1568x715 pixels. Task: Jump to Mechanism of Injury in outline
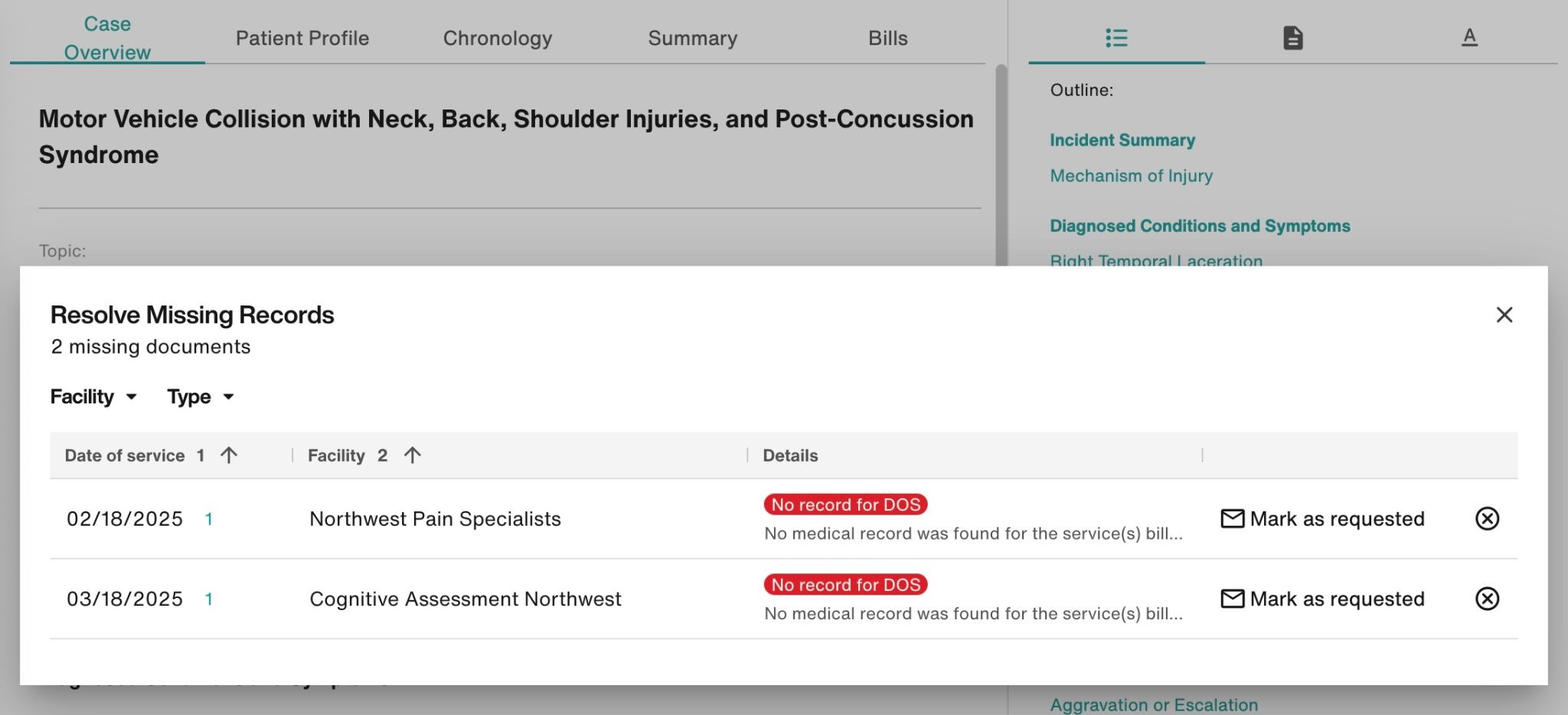(1131, 176)
